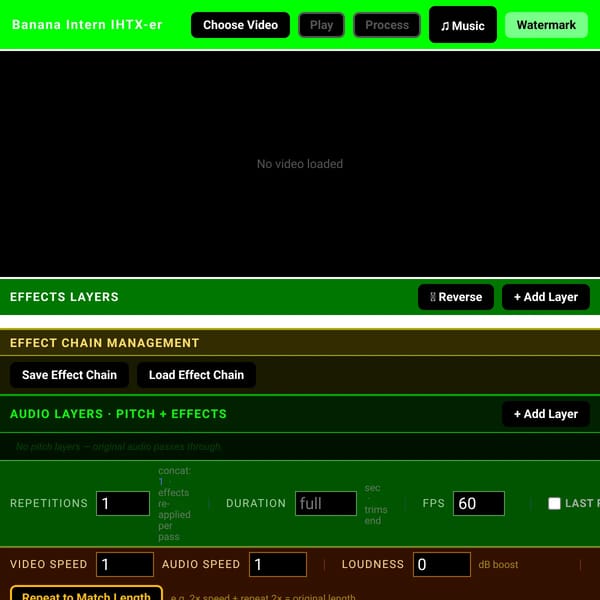Screen dimensions: 600x600
Task: Click Load Effect Chain
Action: tap(196, 375)
